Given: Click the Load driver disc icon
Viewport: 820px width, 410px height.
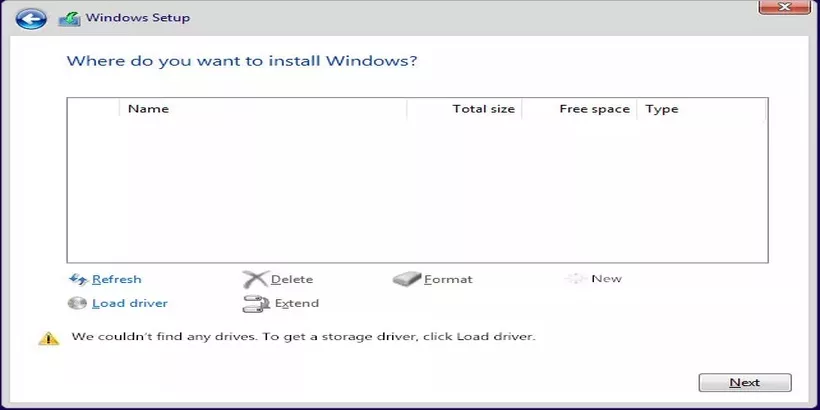Looking at the screenshot, I should coord(77,303).
